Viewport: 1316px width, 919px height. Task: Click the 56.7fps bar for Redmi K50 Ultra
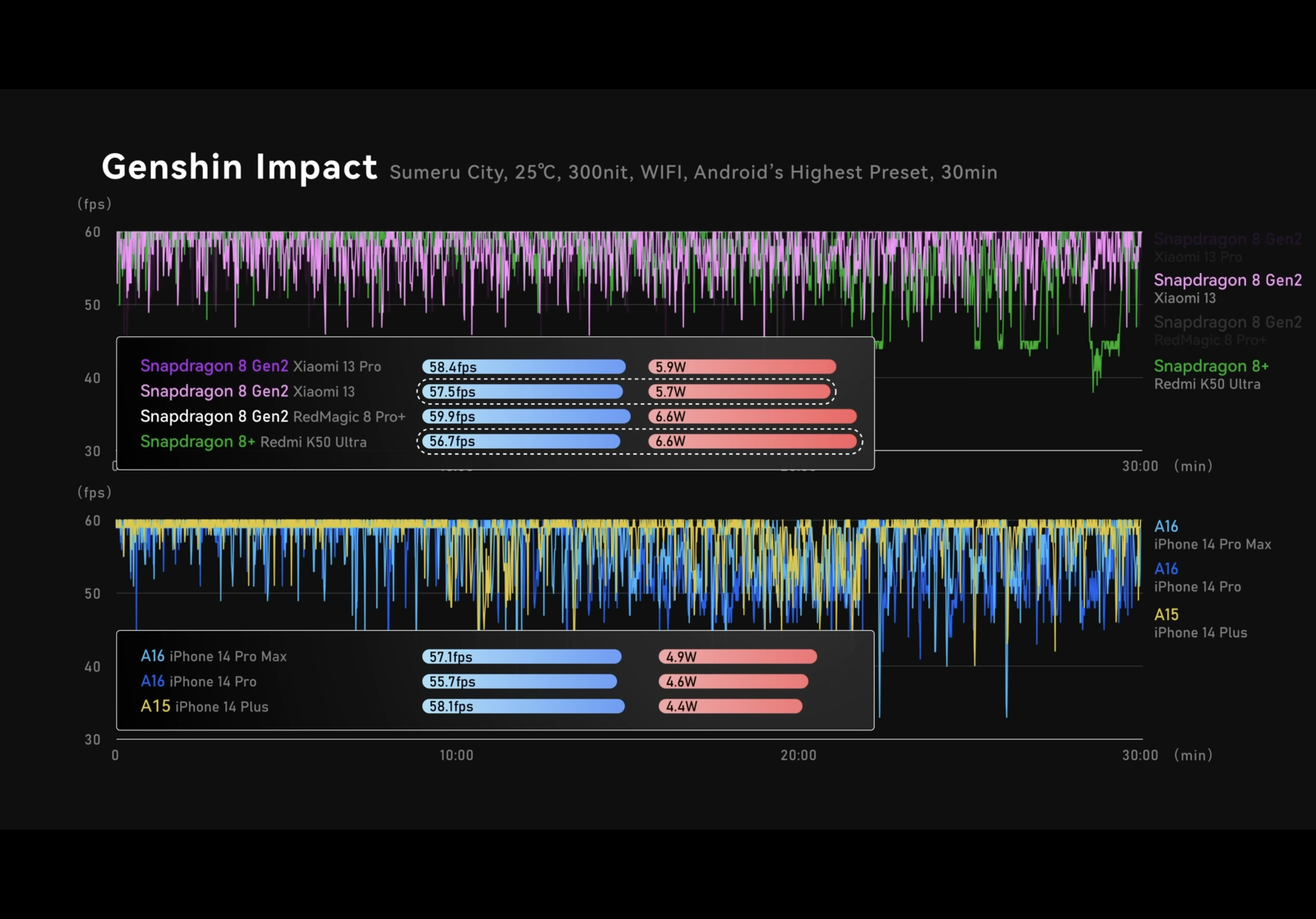click(521, 441)
